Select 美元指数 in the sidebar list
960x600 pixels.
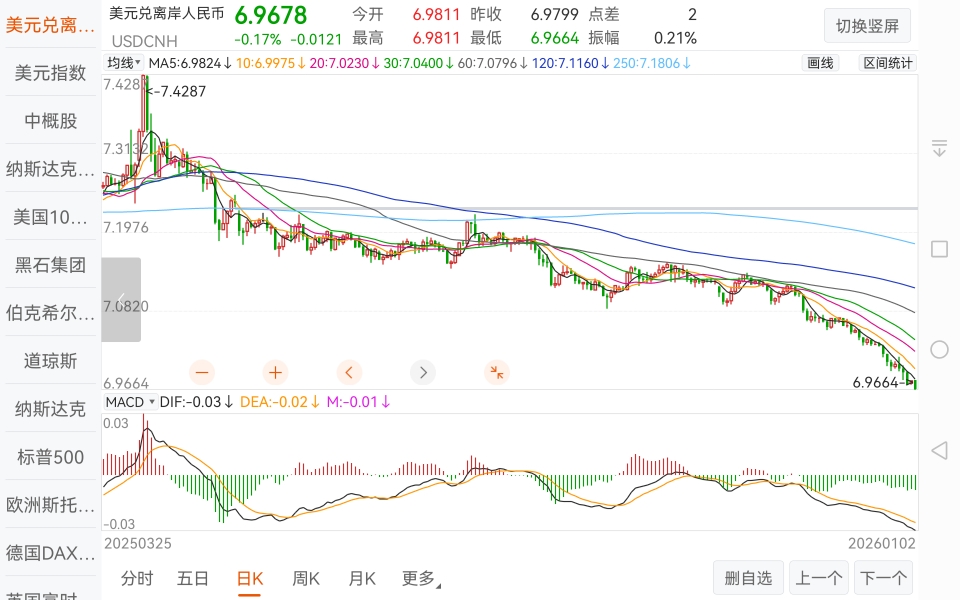[x=50, y=73]
